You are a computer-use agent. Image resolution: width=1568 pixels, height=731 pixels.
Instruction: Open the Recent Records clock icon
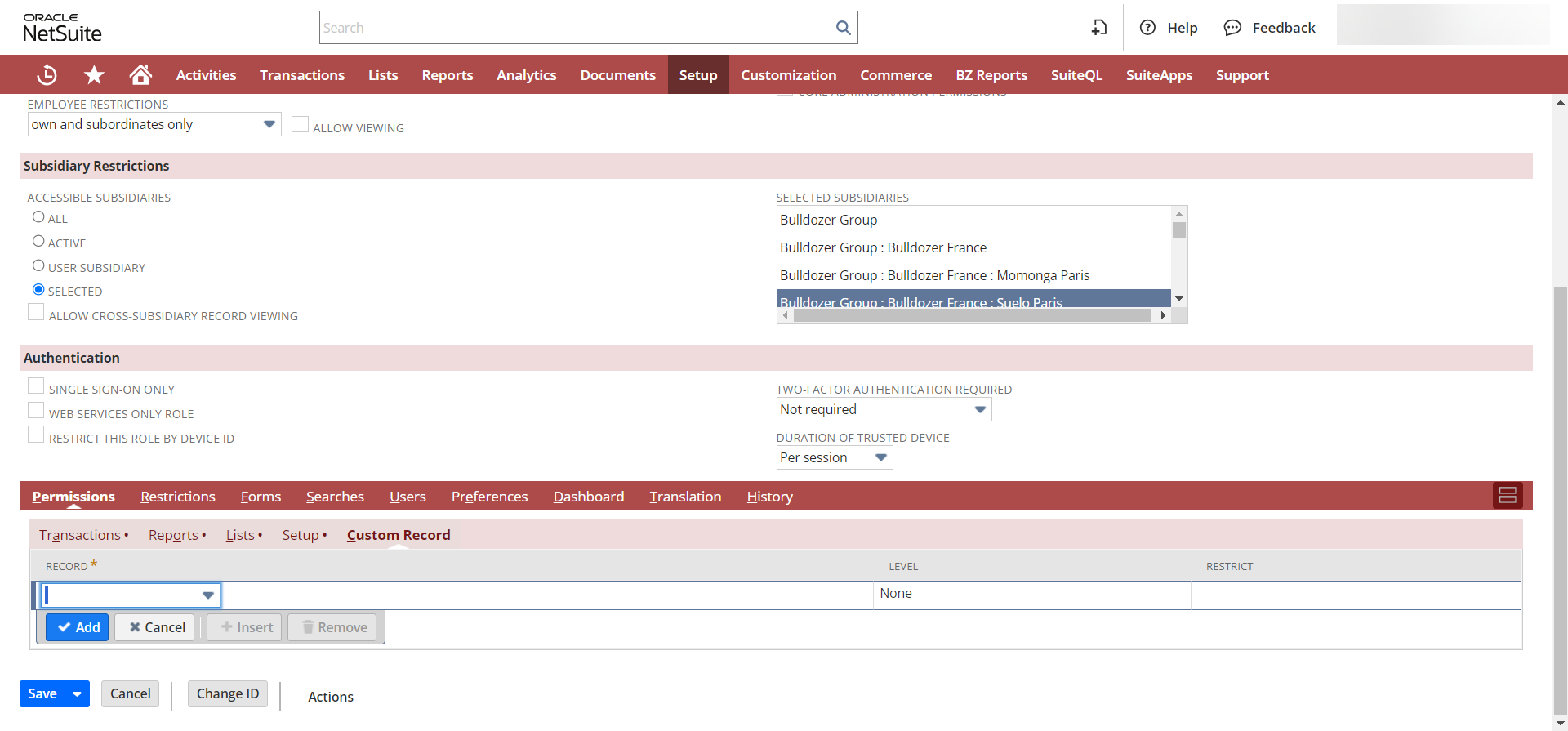(x=47, y=74)
